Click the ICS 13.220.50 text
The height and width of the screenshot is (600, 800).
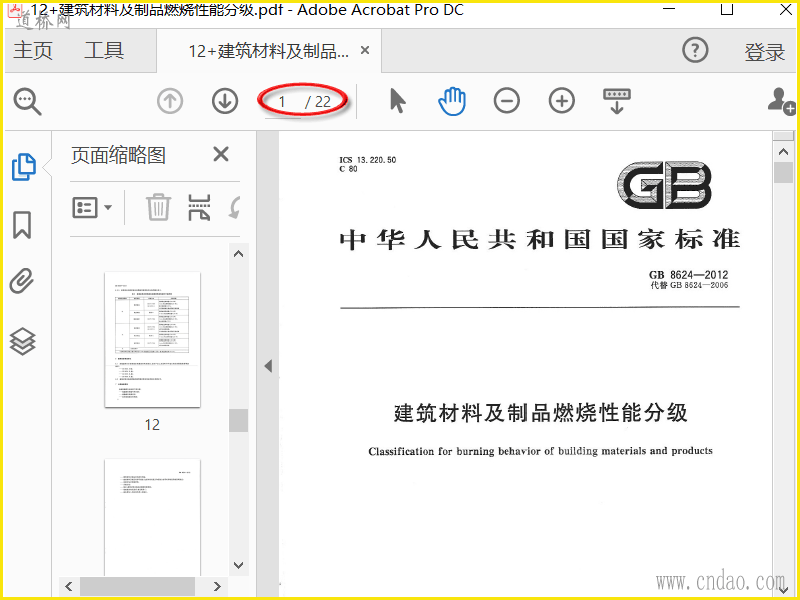coord(368,160)
